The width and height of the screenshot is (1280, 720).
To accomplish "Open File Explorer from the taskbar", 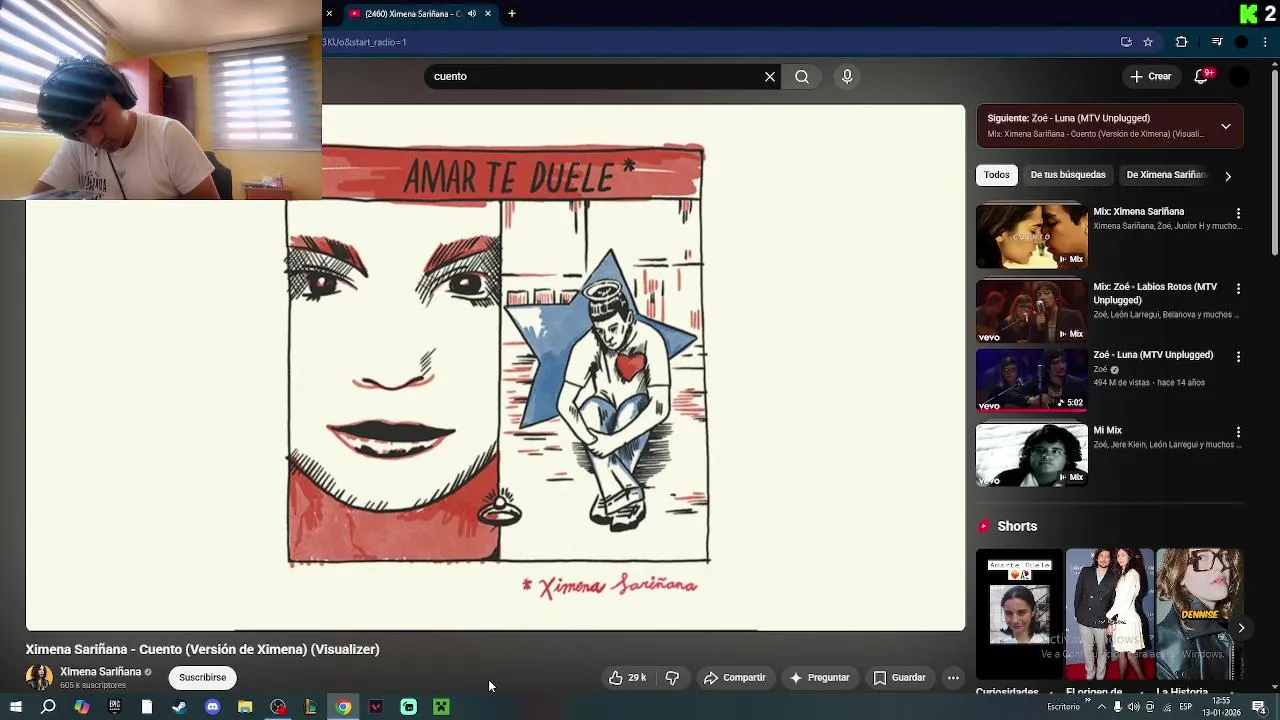I will (x=245, y=707).
